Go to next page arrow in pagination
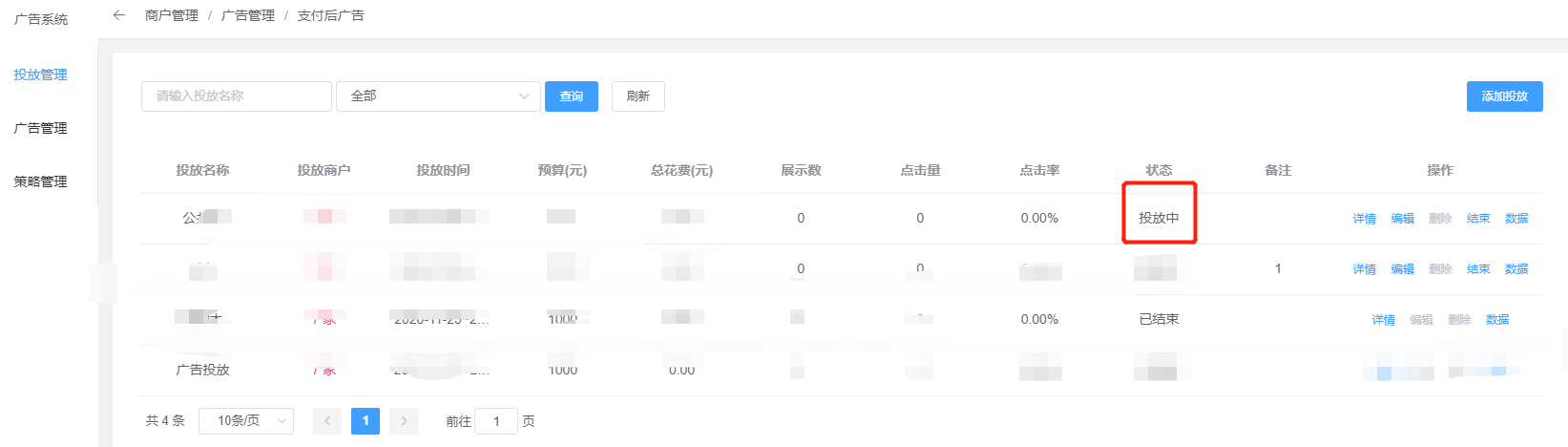 404,421
